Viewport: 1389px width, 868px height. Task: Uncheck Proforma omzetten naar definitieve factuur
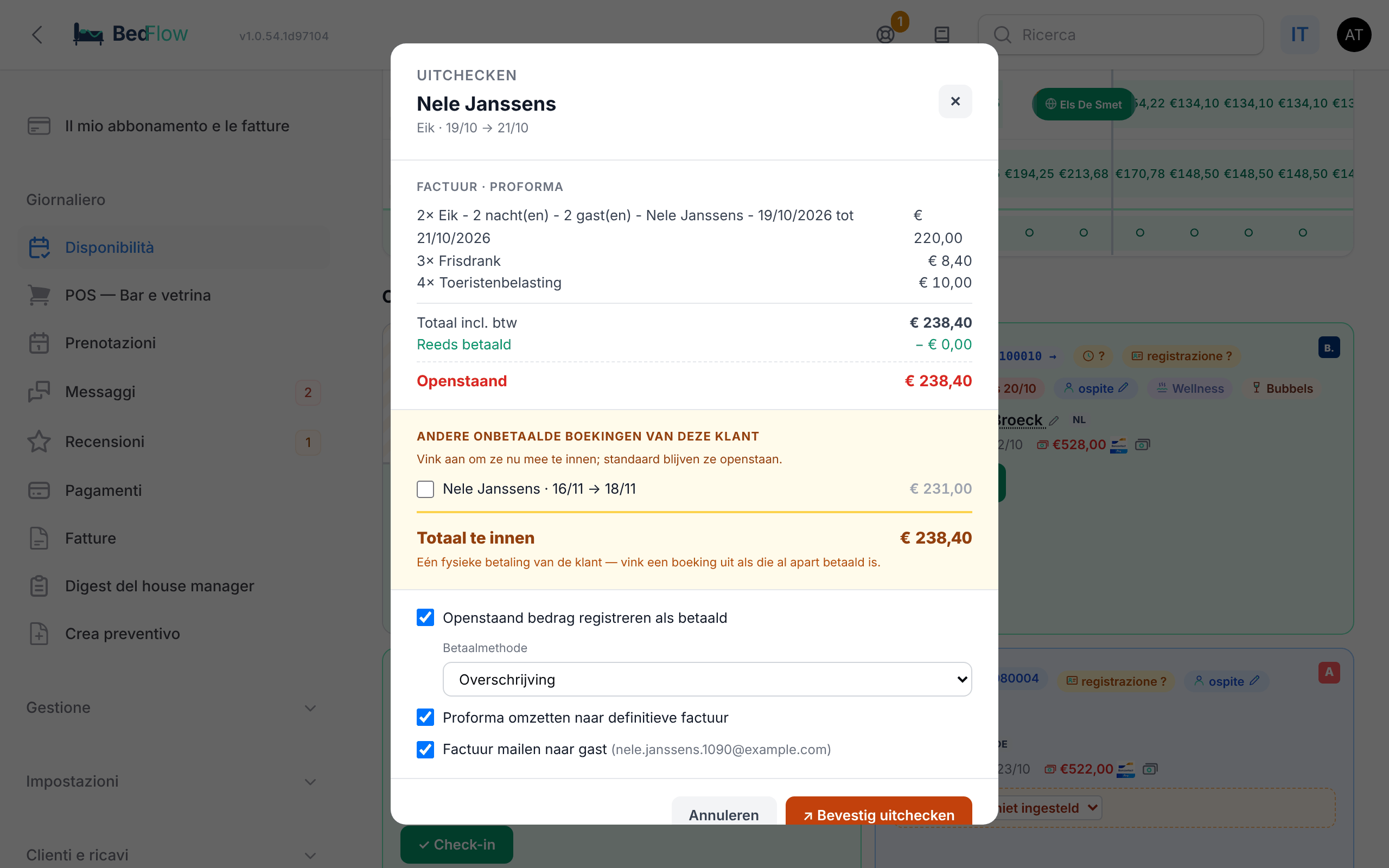click(425, 718)
